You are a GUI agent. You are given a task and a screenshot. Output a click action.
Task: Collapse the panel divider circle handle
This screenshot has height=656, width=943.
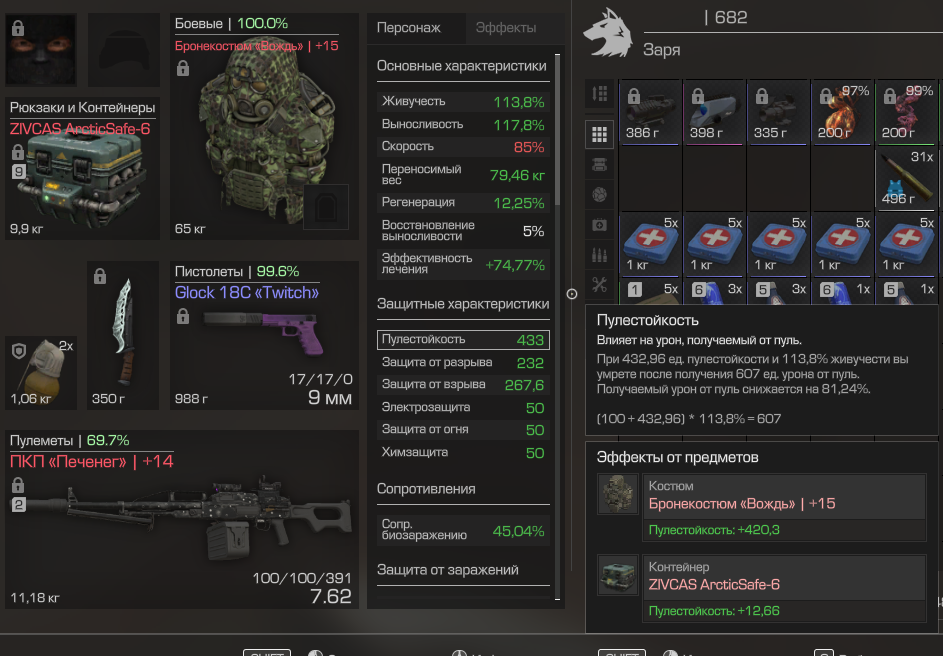[x=572, y=294]
